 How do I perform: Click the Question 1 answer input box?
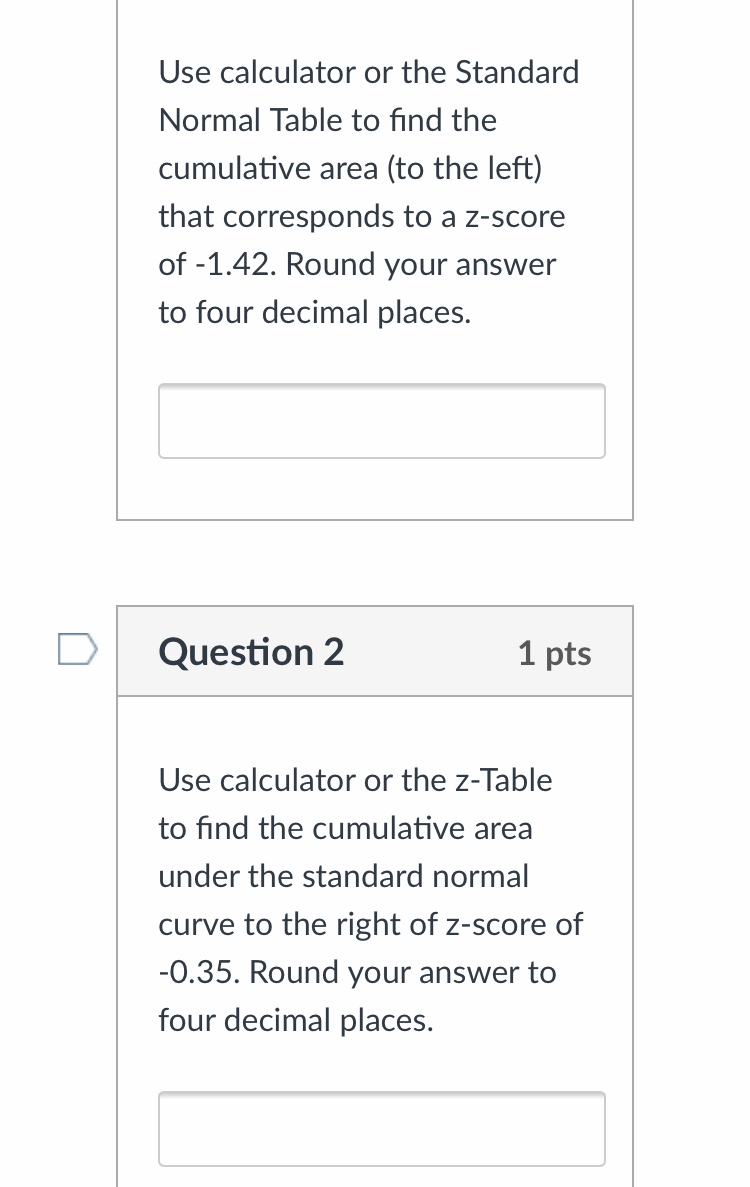coord(381,421)
